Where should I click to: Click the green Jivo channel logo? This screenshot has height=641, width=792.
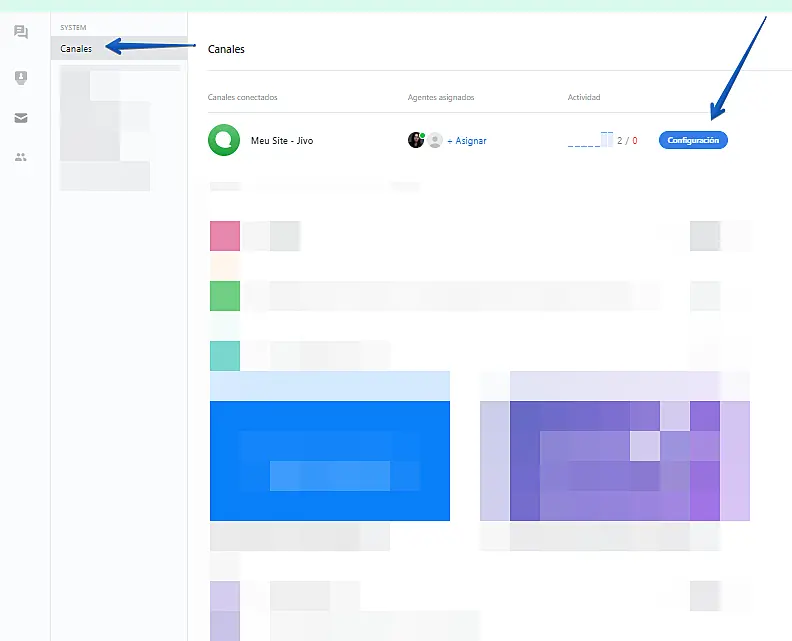coord(224,140)
